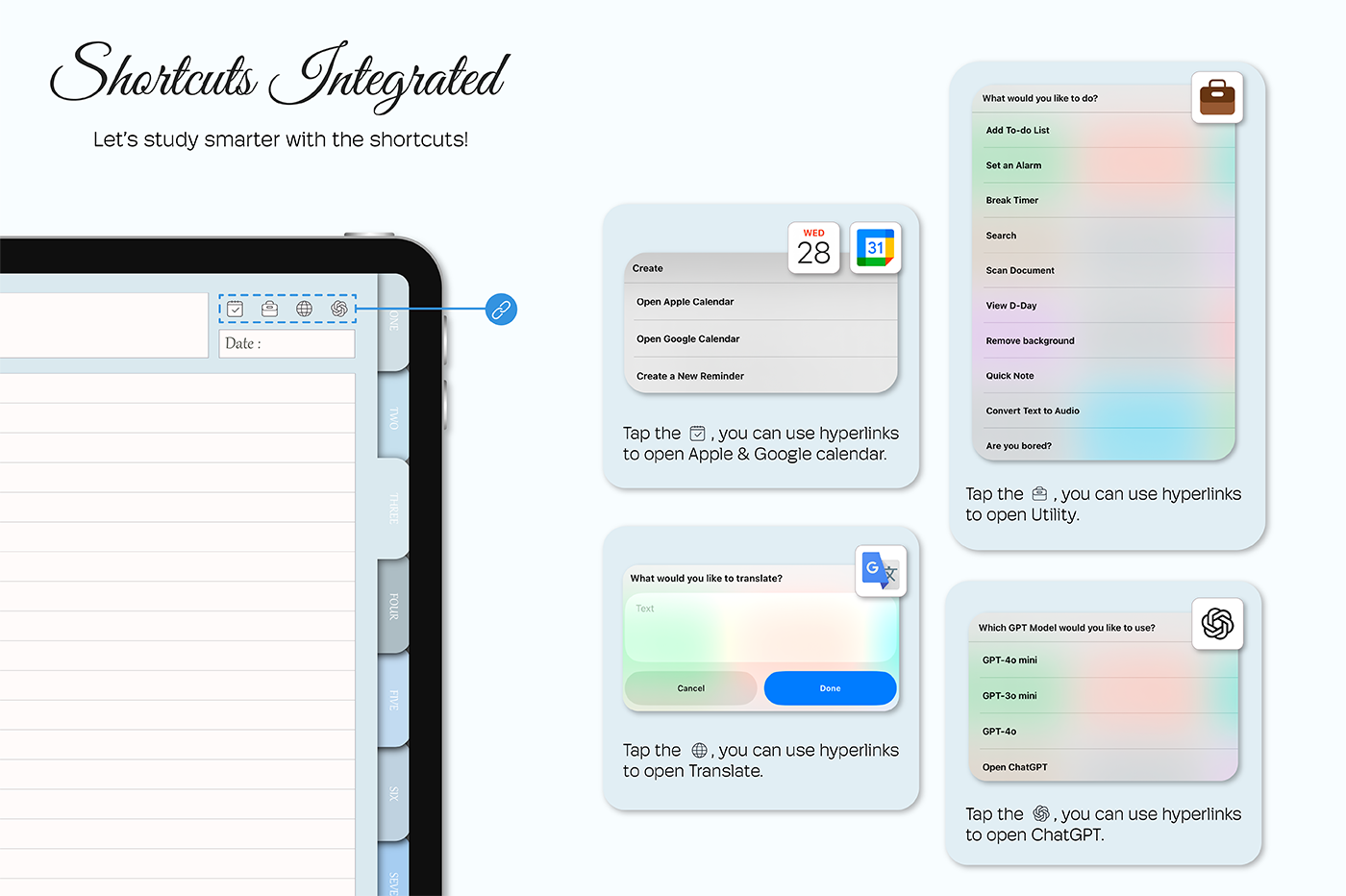
Task: Click 'What would you like to translate?' text
Action: click(707, 578)
